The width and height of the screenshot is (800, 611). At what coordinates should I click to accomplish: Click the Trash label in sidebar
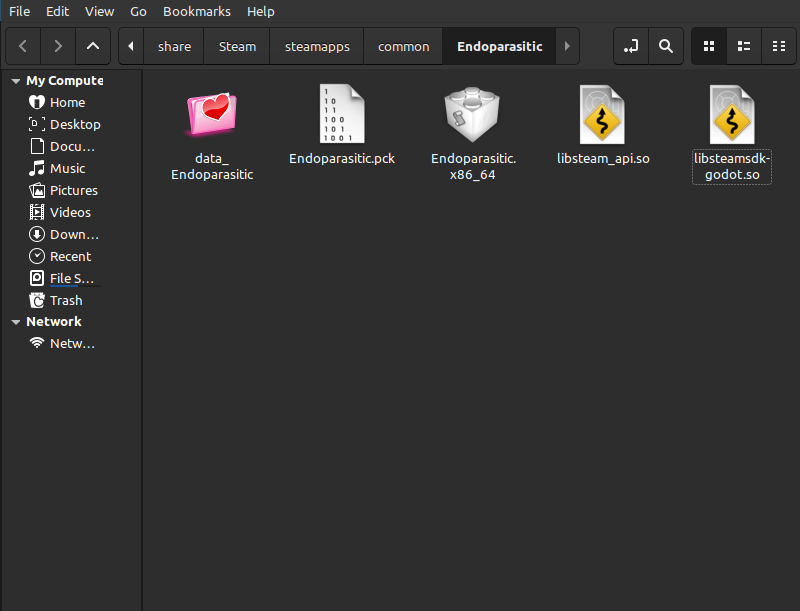[66, 300]
